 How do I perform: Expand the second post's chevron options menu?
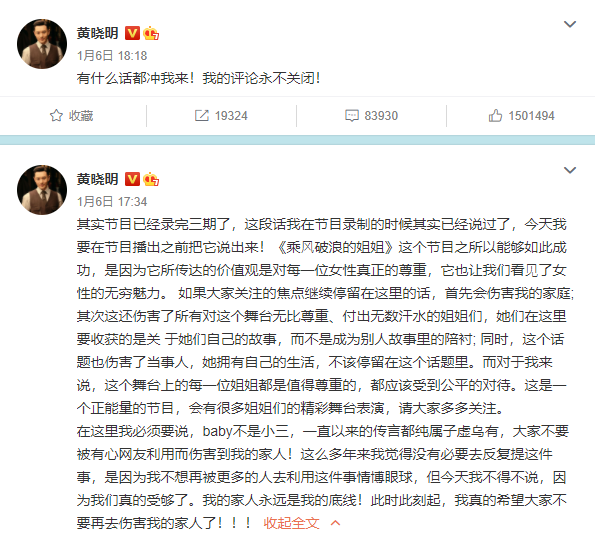(570, 170)
